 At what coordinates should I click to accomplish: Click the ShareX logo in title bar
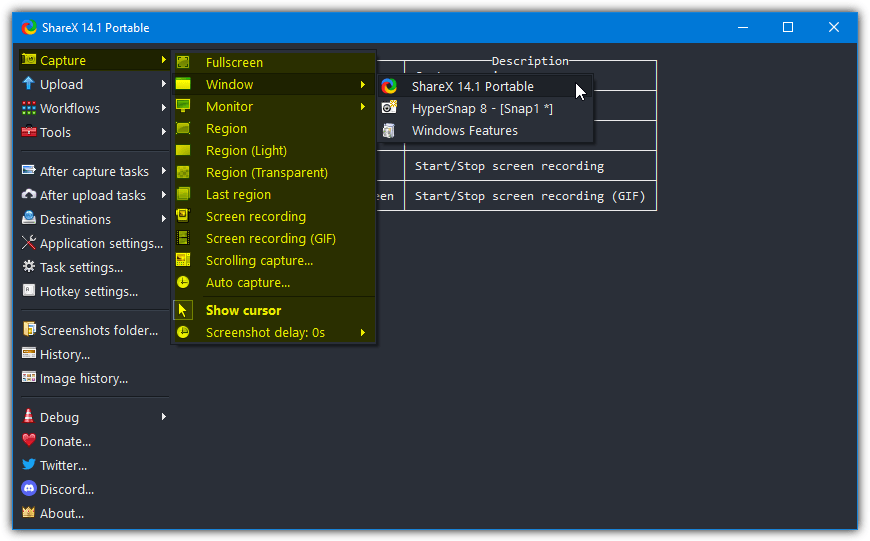coord(29,27)
